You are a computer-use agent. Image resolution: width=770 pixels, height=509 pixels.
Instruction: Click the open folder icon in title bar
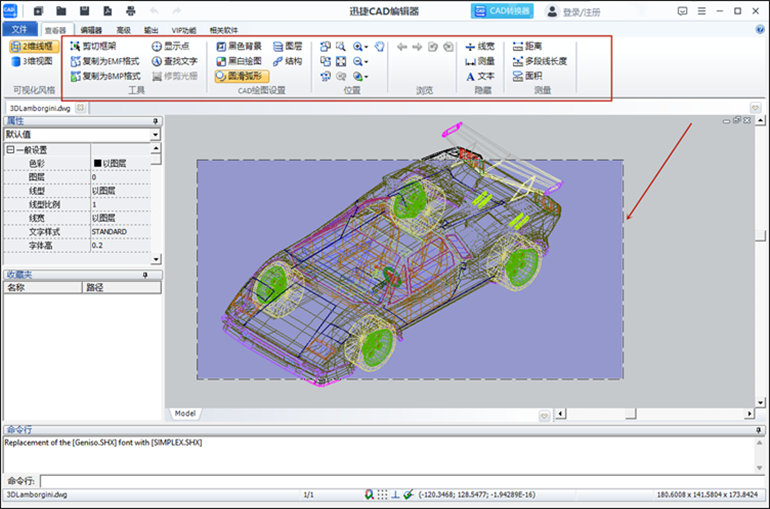[61, 11]
